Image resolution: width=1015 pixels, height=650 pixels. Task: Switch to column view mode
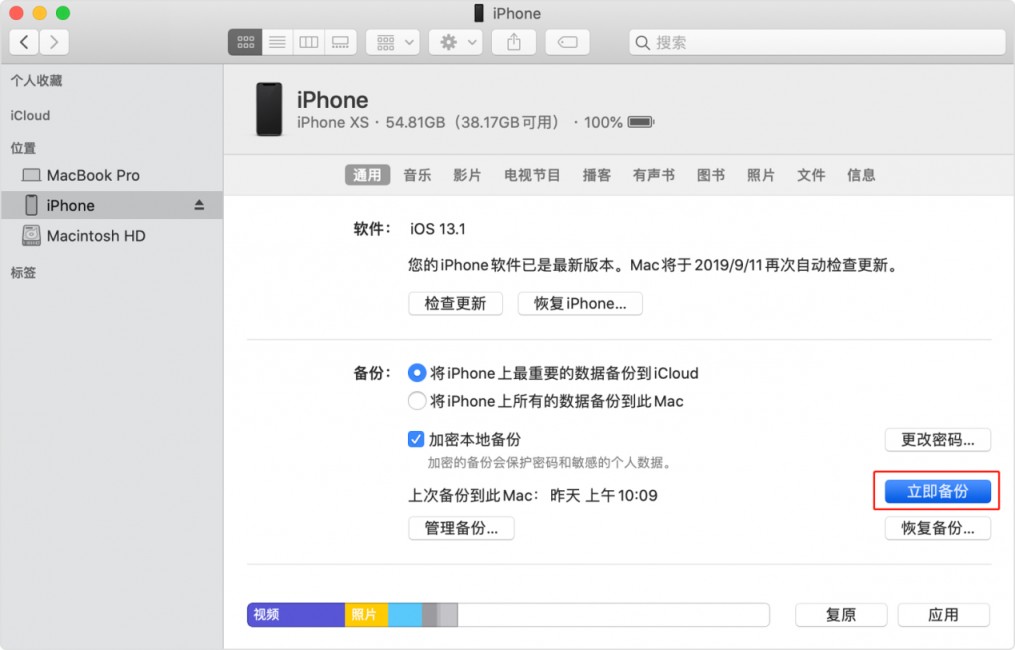309,42
